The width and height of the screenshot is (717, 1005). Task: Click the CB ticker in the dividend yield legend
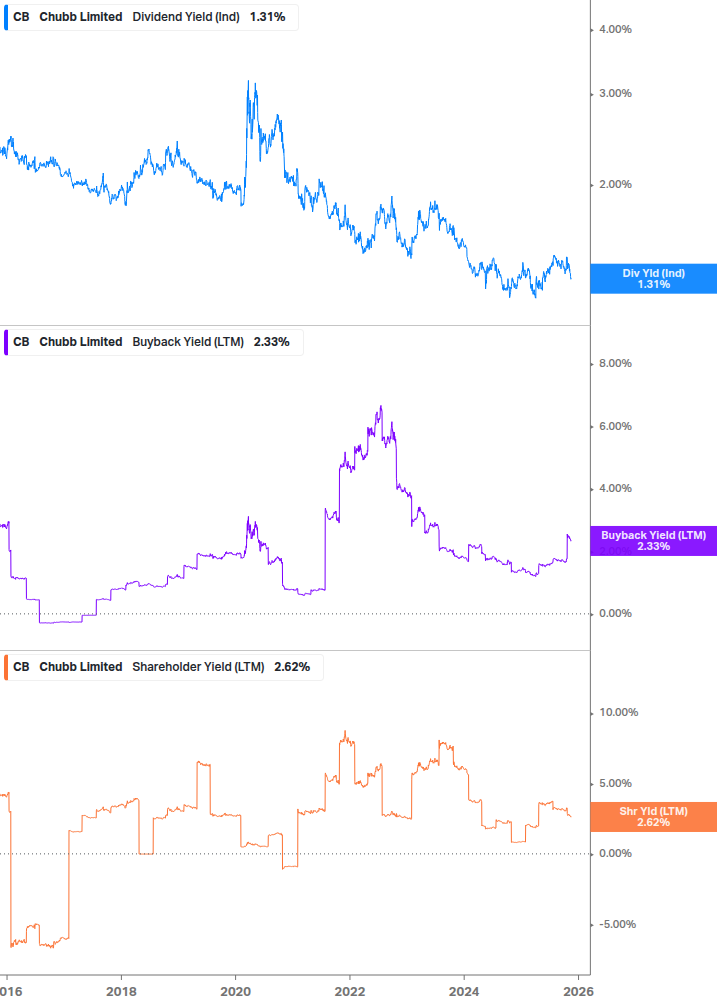pos(21,17)
